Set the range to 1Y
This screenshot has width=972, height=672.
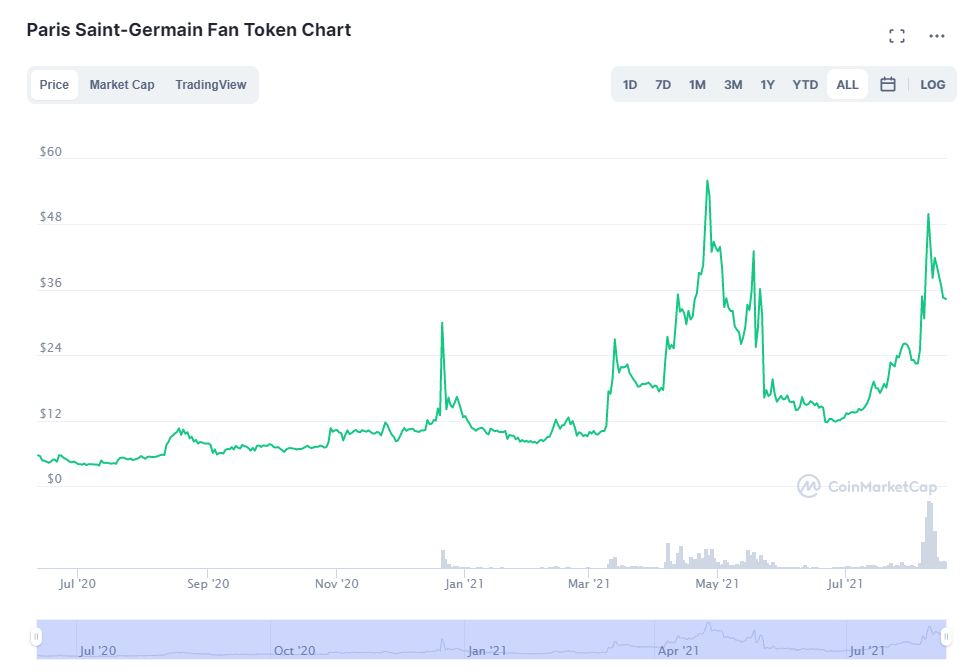[x=767, y=85]
